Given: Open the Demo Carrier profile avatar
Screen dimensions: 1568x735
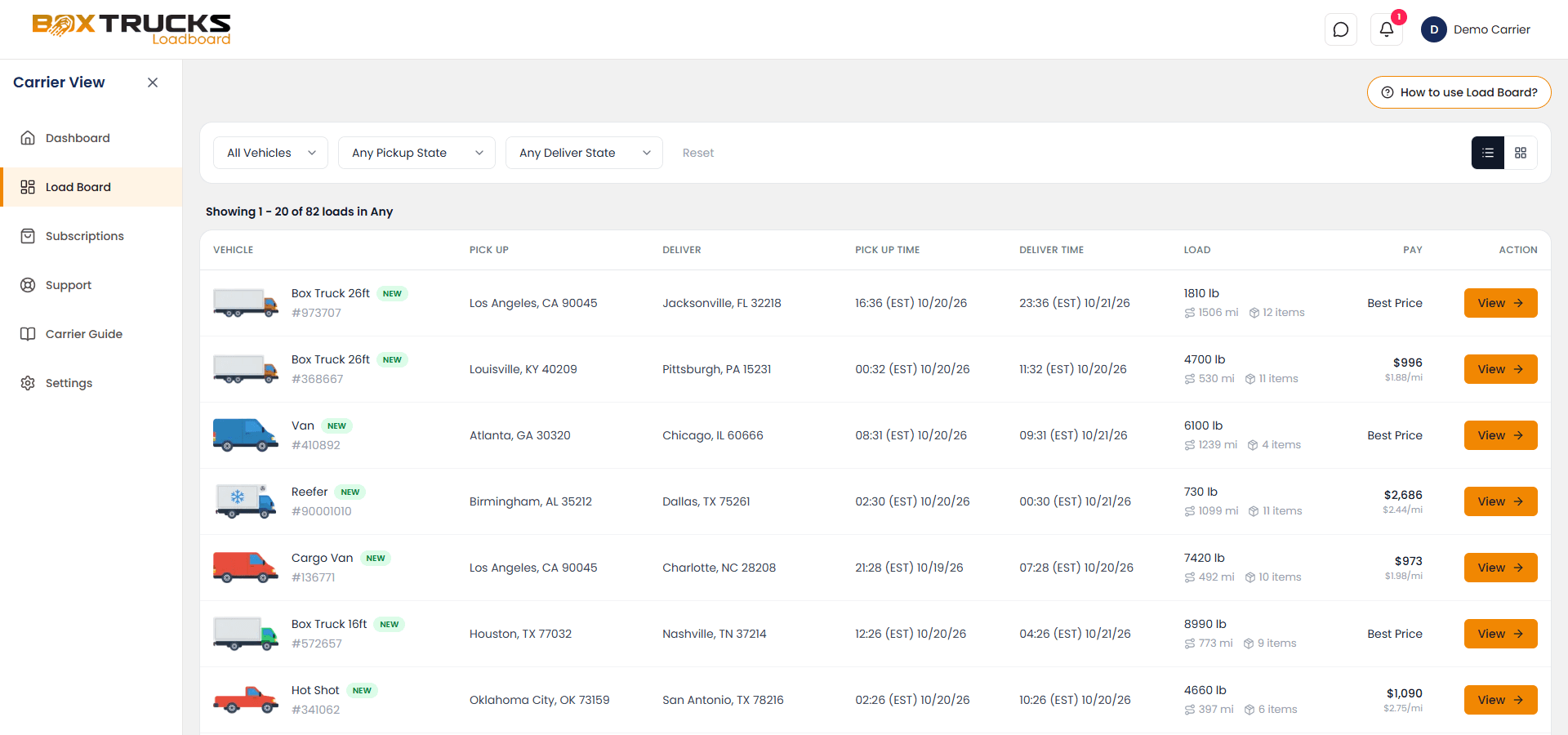Looking at the screenshot, I should (1434, 29).
